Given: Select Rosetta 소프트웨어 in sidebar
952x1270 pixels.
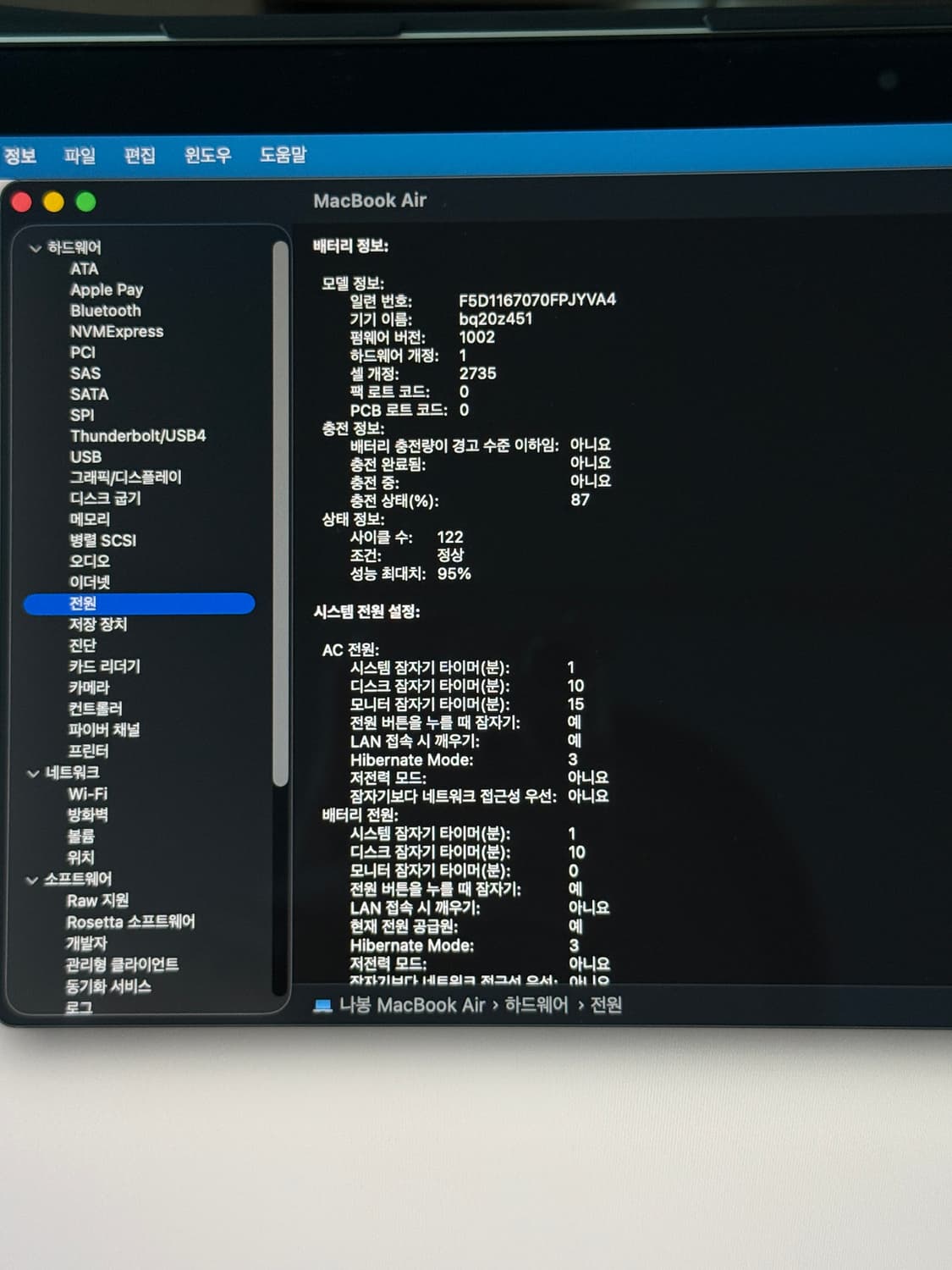Looking at the screenshot, I should click(x=130, y=922).
